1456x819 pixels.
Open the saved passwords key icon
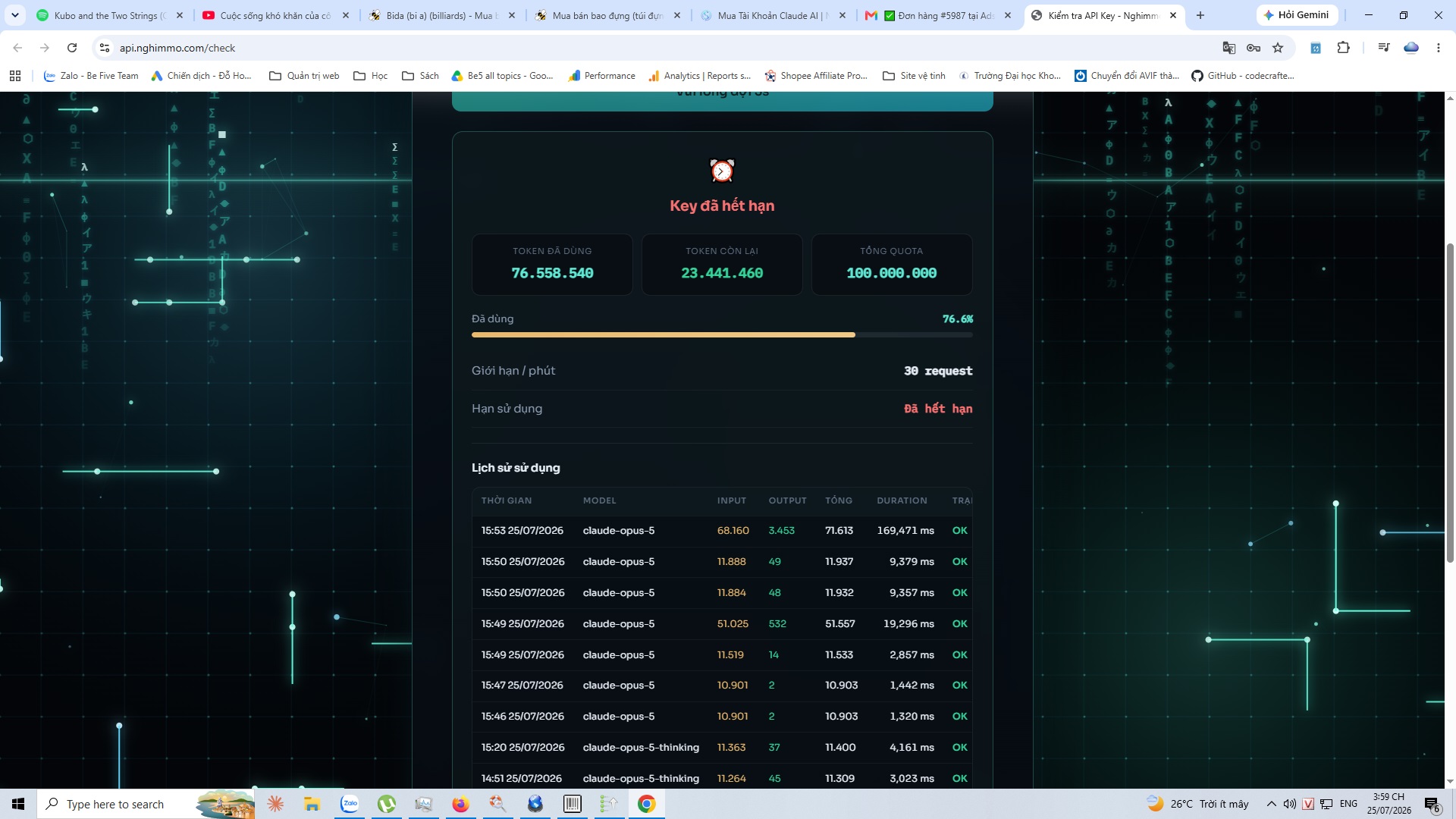click(1254, 48)
